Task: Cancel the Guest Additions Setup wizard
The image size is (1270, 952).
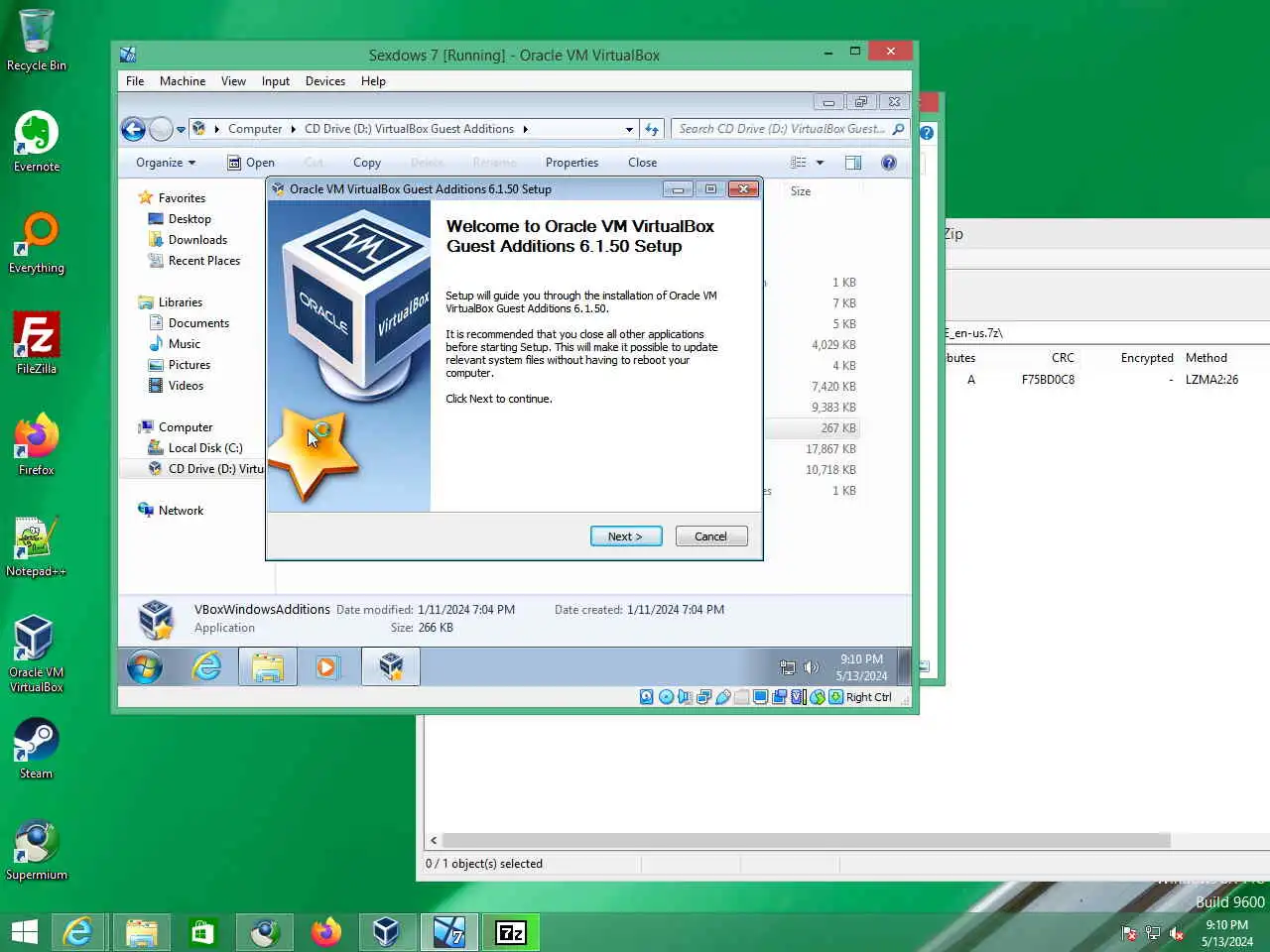Action: (711, 536)
